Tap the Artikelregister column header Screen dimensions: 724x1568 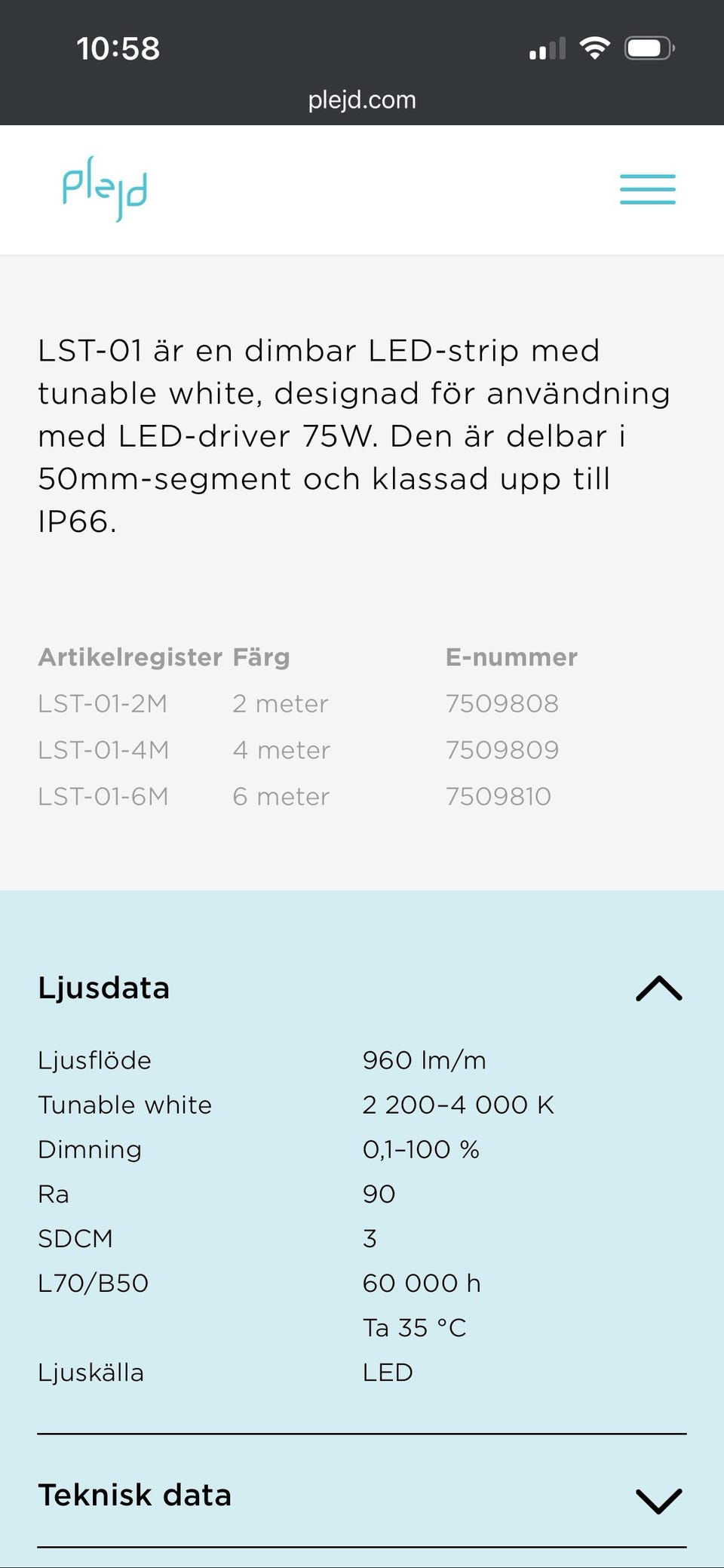pos(130,657)
